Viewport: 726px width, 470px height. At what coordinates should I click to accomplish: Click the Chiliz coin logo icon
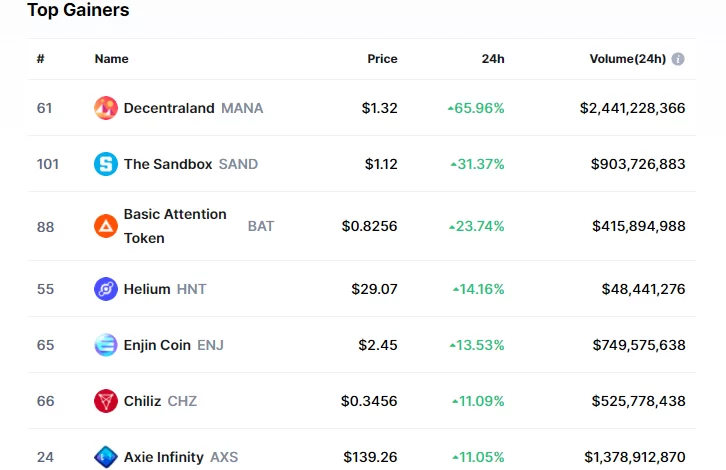(x=106, y=401)
